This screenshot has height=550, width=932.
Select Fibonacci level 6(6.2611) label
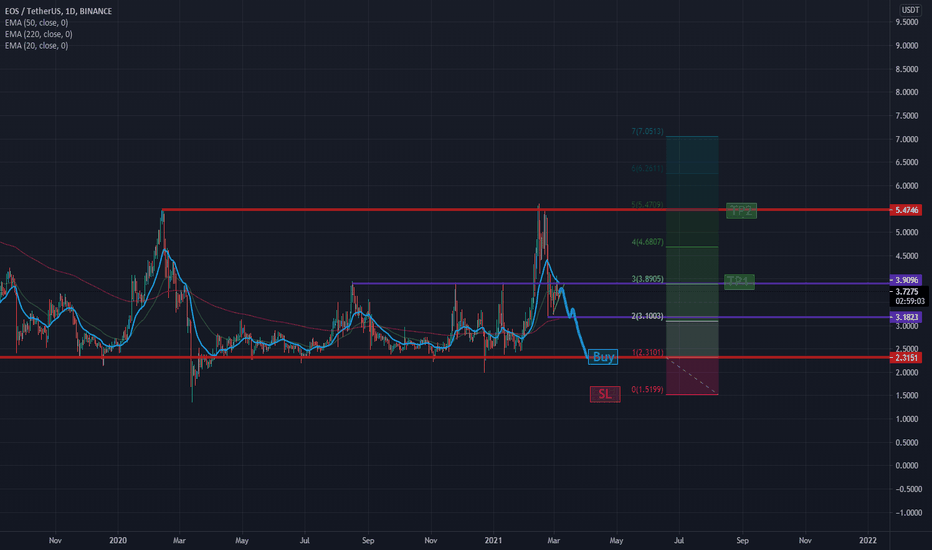point(647,169)
